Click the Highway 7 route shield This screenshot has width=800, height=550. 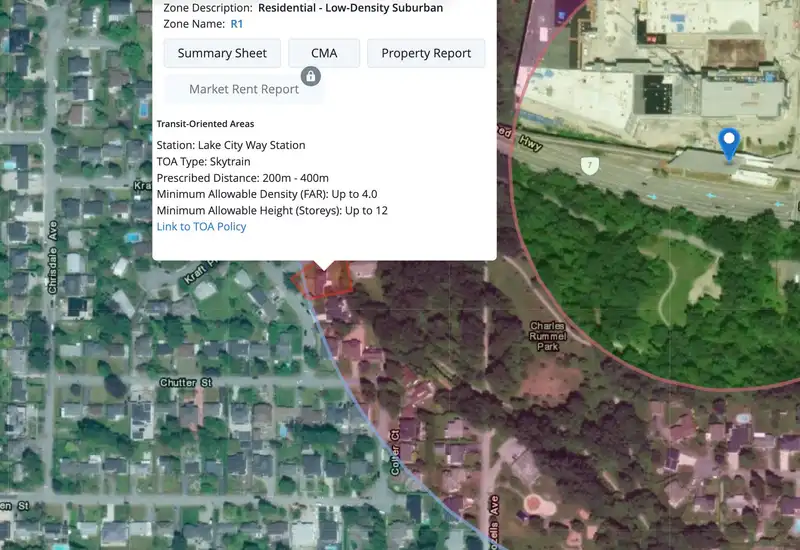[590, 165]
